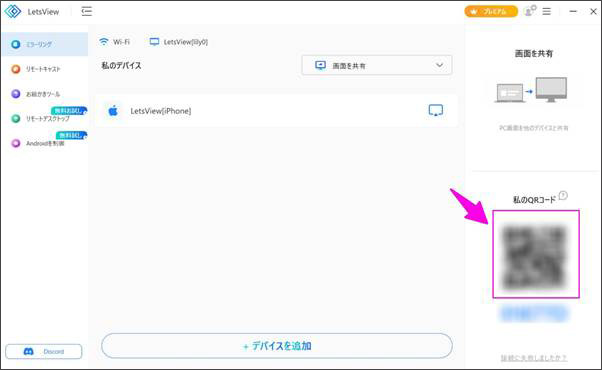
Task: Click the 無料お試し badge on Android control
Action: (x=72, y=135)
